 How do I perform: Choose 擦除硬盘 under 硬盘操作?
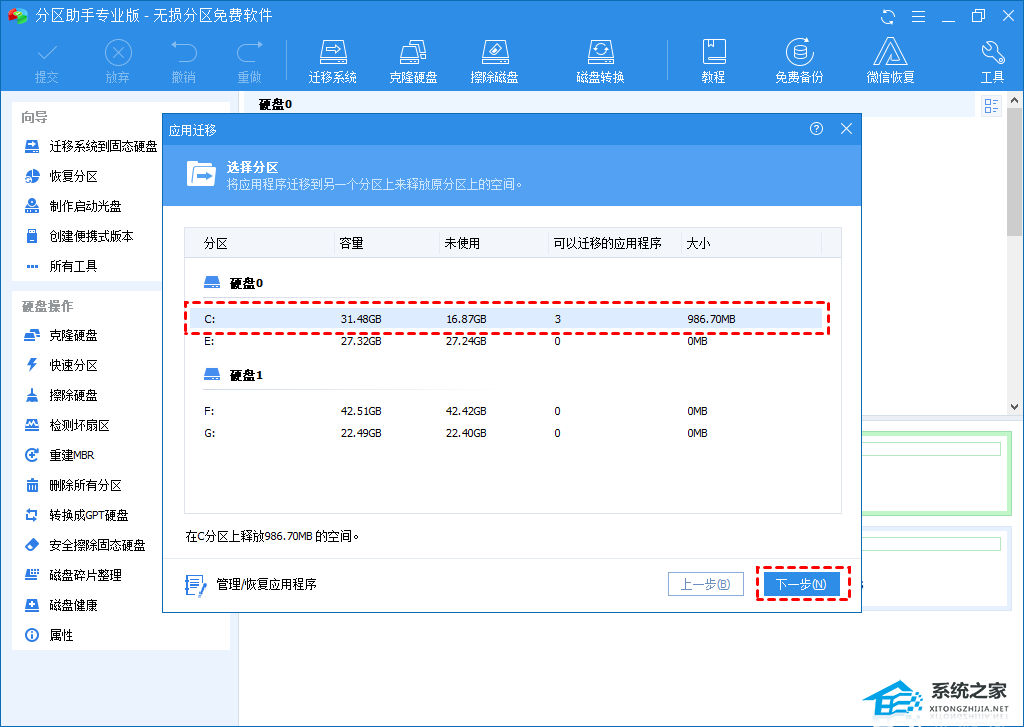point(61,396)
